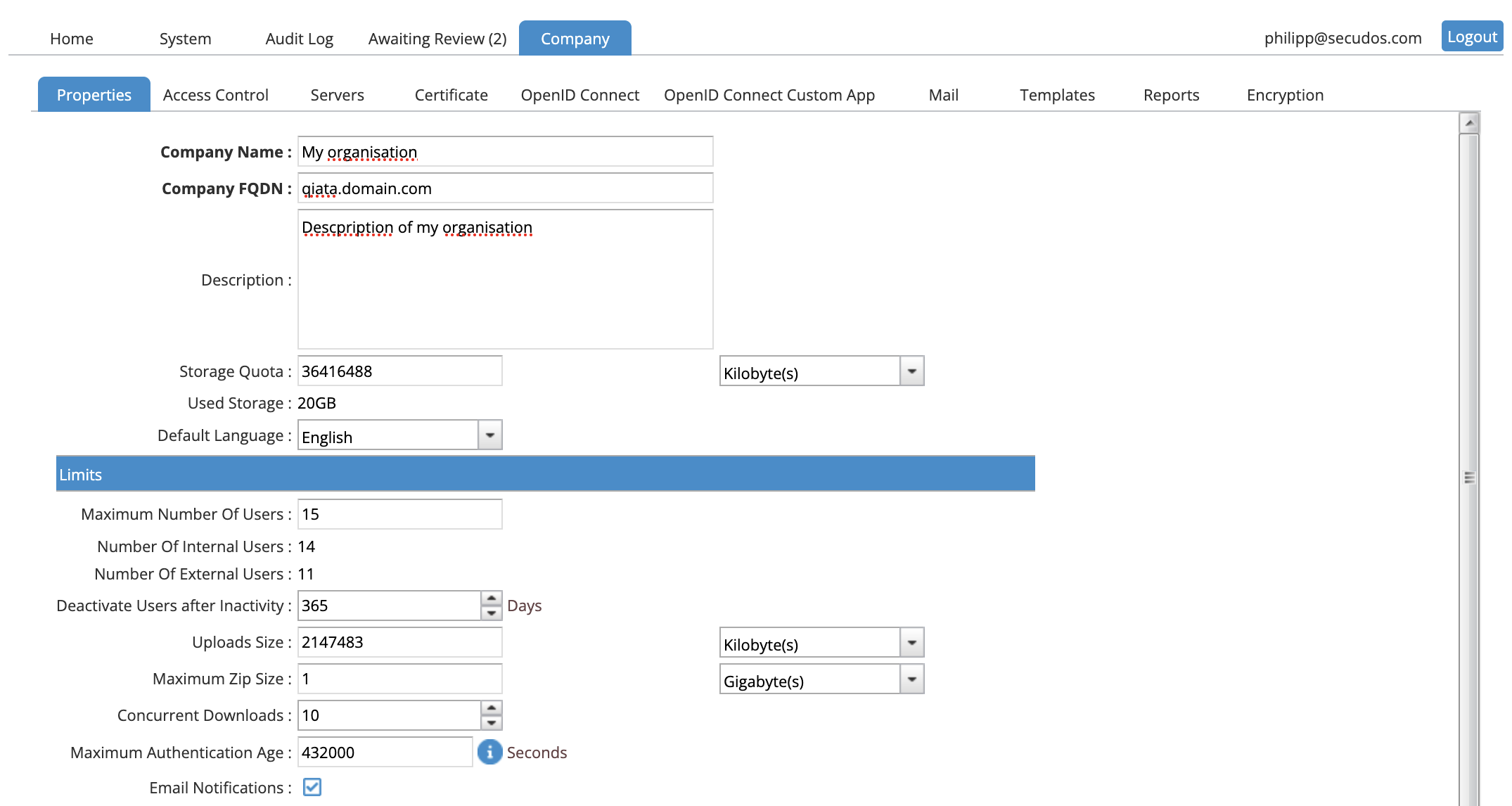Open the Storage Quota unit dropdown

(x=911, y=371)
